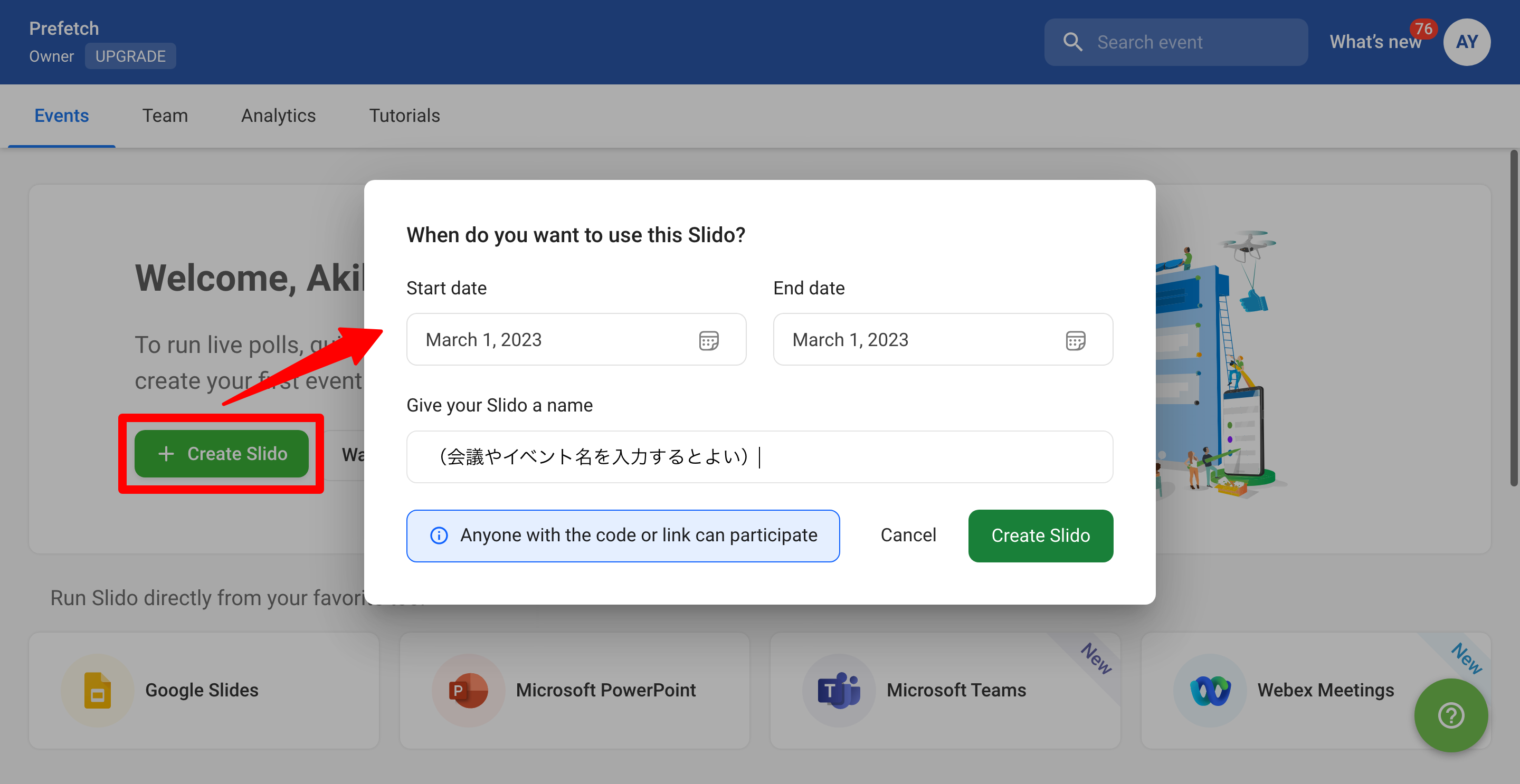The height and width of the screenshot is (784, 1520).
Task: Click the search magnifier icon
Action: pyautogui.click(x=1073, y=42)
